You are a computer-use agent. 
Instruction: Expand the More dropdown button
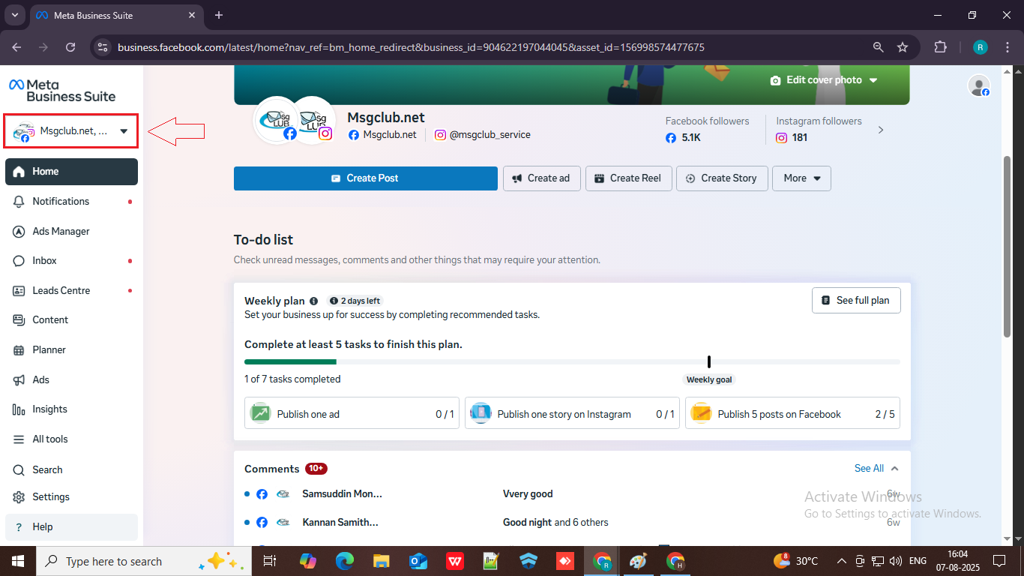[801, 178]
